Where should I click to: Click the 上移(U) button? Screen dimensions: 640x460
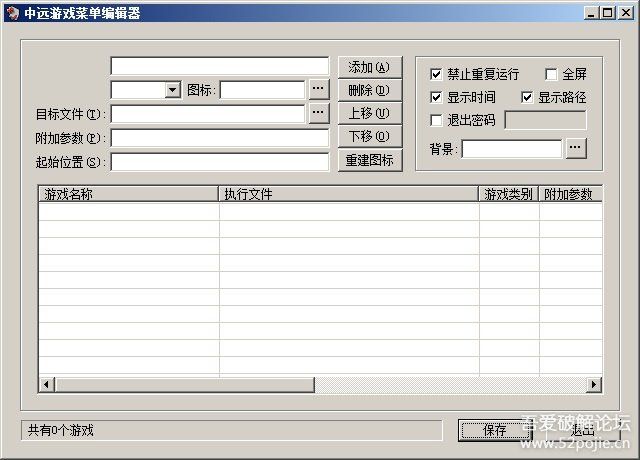(x=369, y=113)
